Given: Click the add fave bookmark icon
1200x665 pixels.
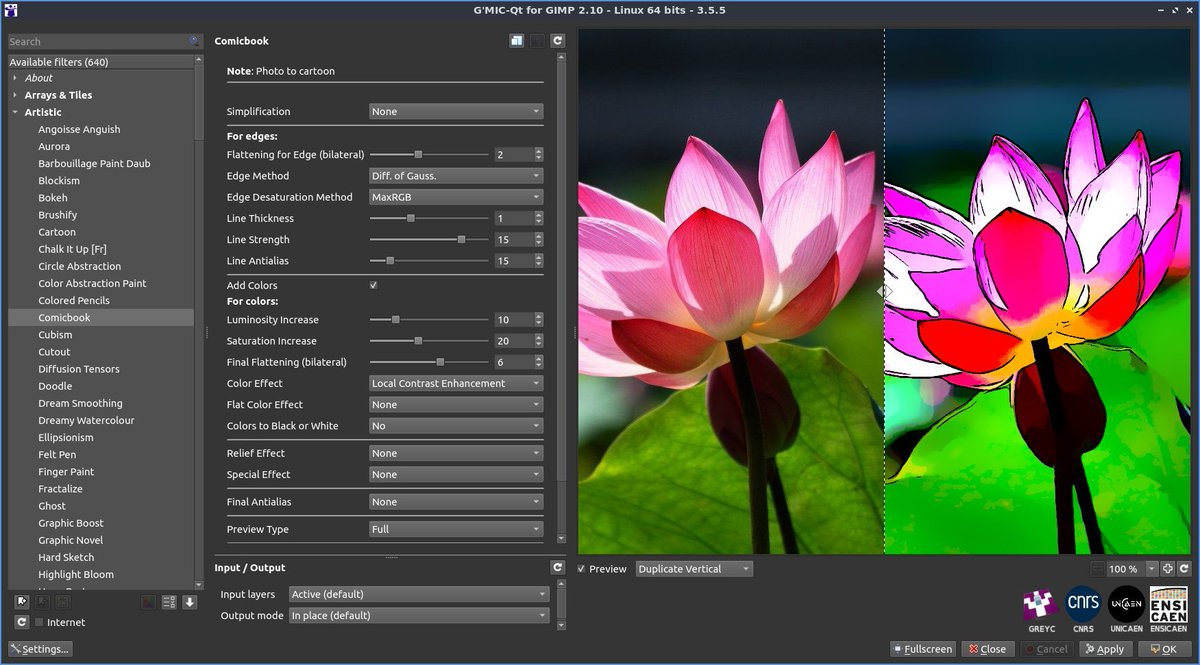Looking at the screenshot, I should pos(21,602).
